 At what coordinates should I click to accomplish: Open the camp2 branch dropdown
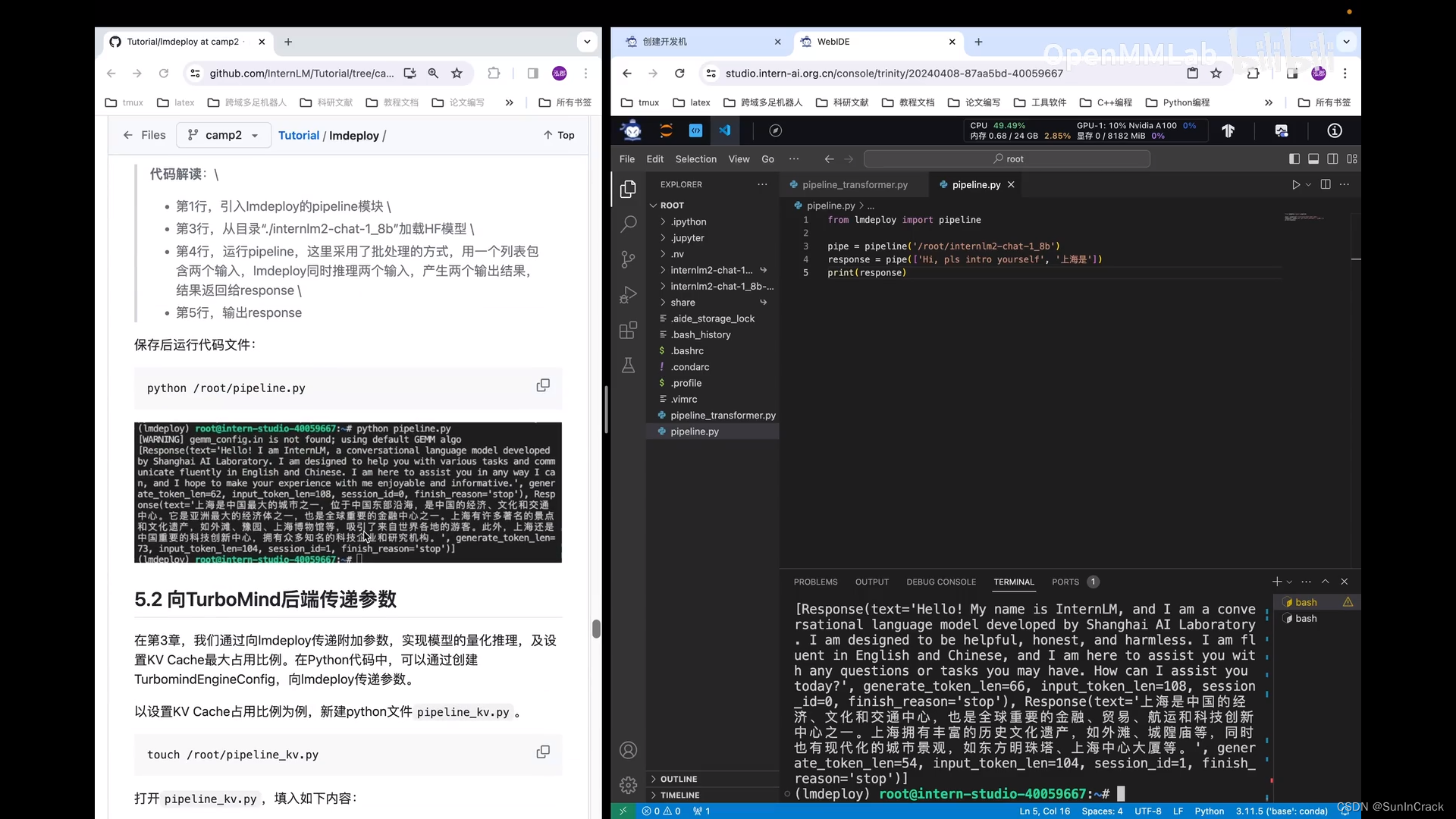pos(223,135)
